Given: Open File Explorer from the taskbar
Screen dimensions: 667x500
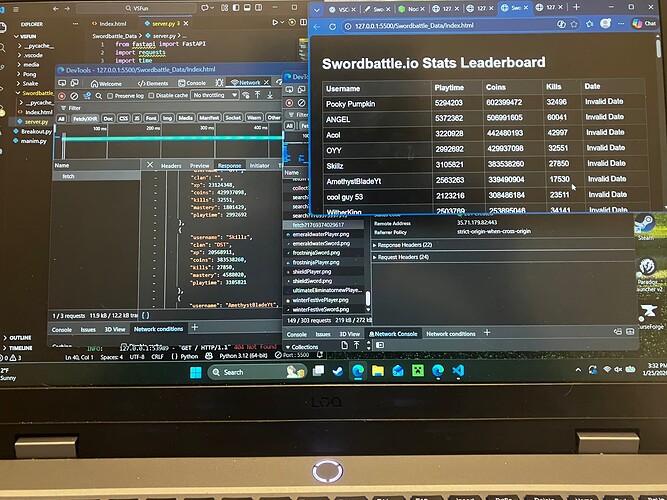Looking at the screenshot, I should (378, 371).
